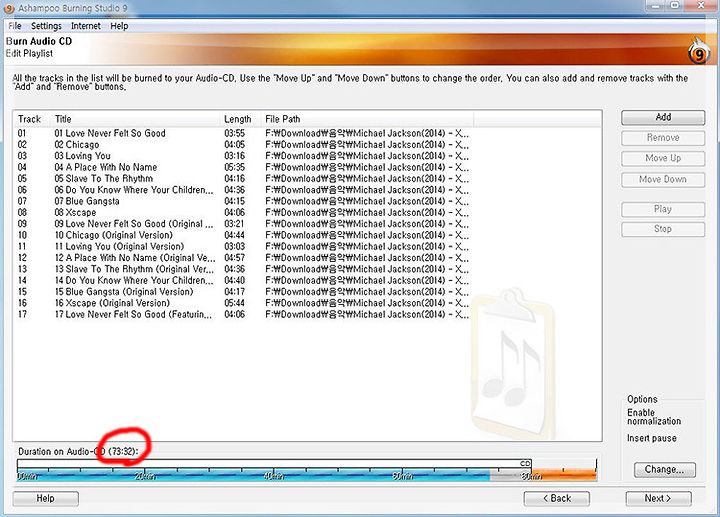Select track 11 Loving You (Original Version)
Screen dimensions: 720x517
pos(243,247)
